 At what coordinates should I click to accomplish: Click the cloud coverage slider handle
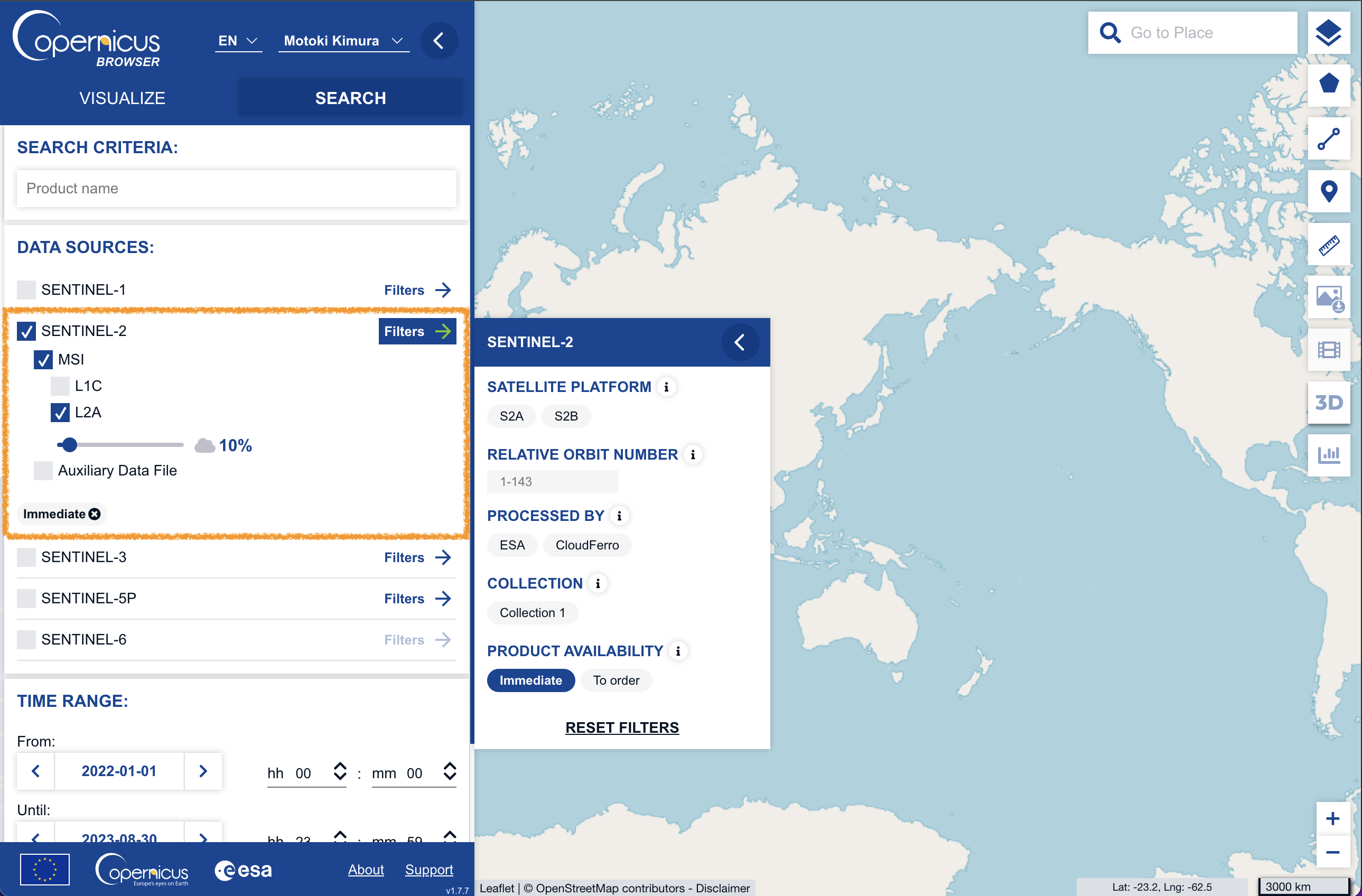[x=69, y=445]
